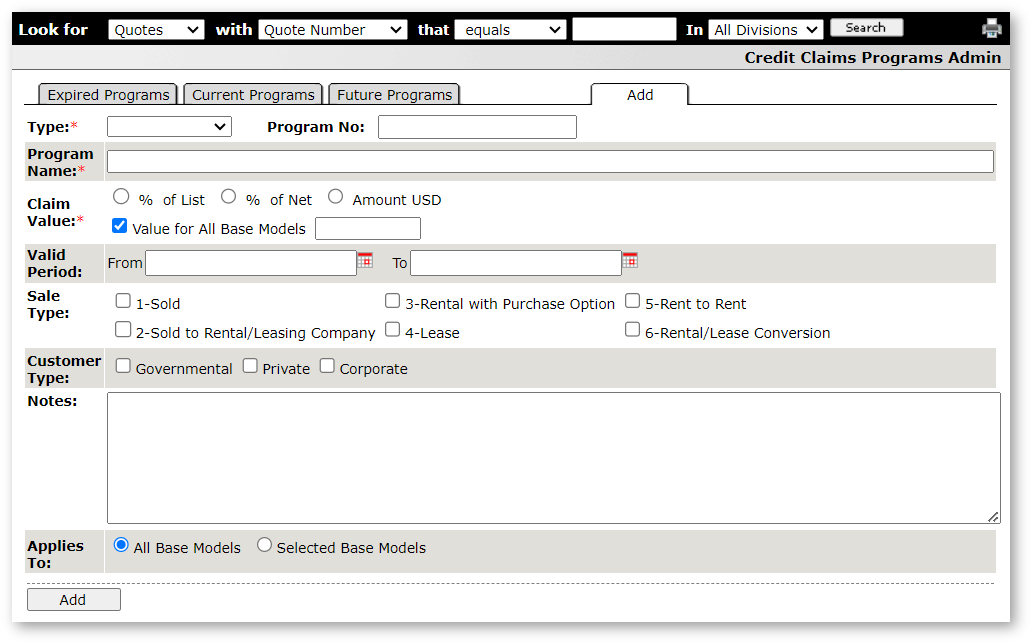Choose Amount USD claim value
The height and width of the screenshot is (643, 1031).
pos(336,197)
